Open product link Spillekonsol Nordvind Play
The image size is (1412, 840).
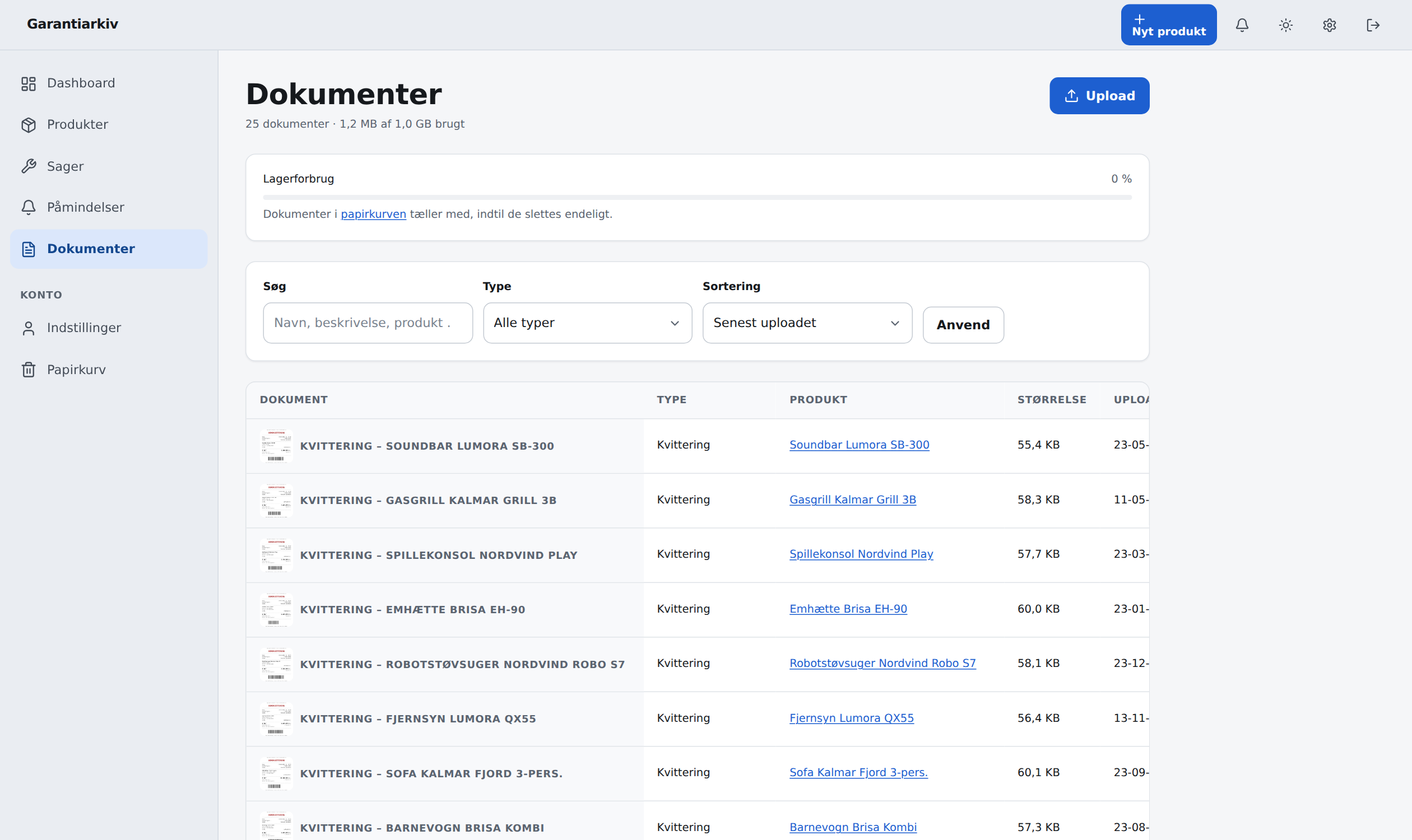(861, 554)
